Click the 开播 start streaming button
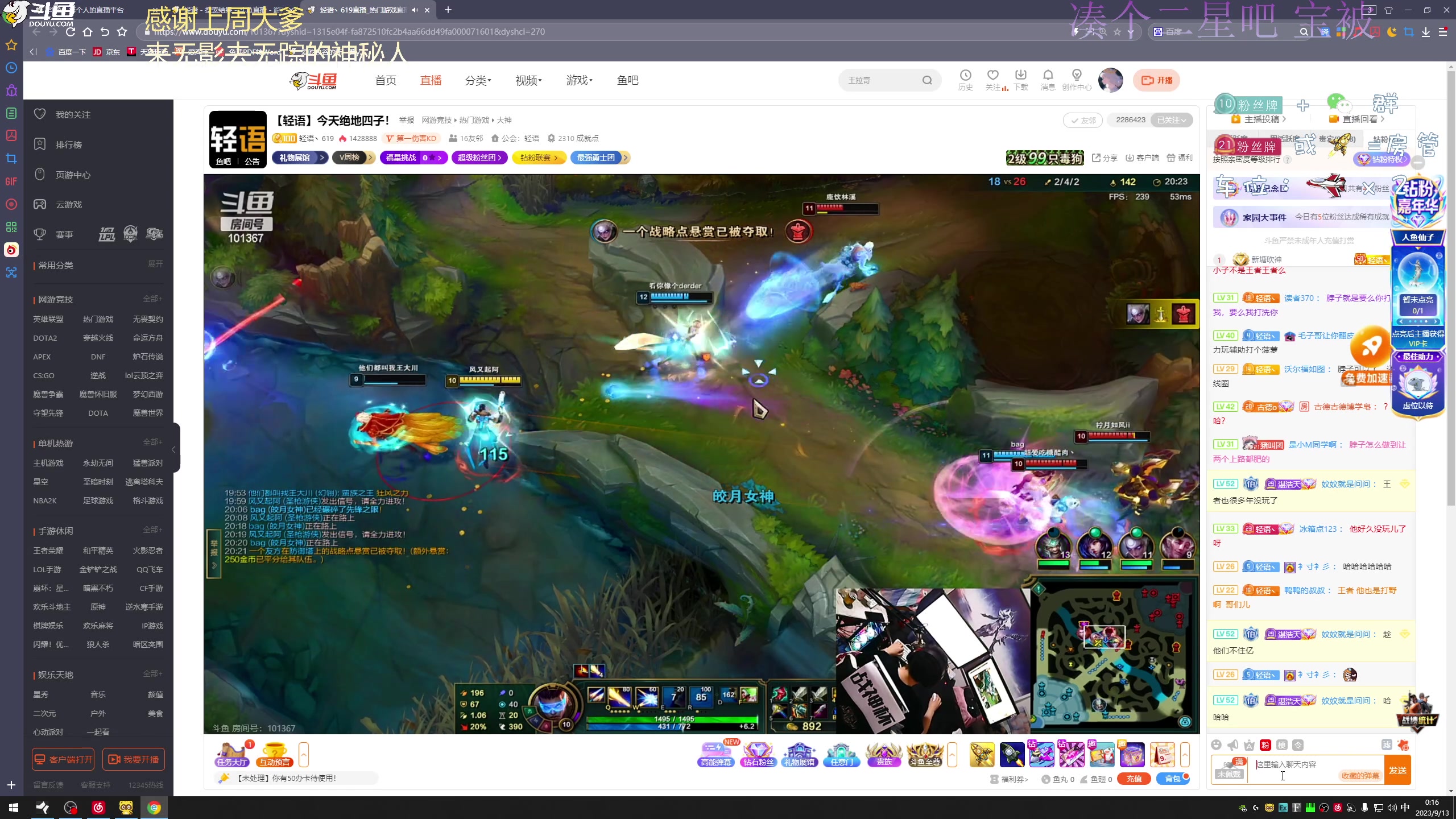This screenshot has width=1456, height=819. 1156,80
